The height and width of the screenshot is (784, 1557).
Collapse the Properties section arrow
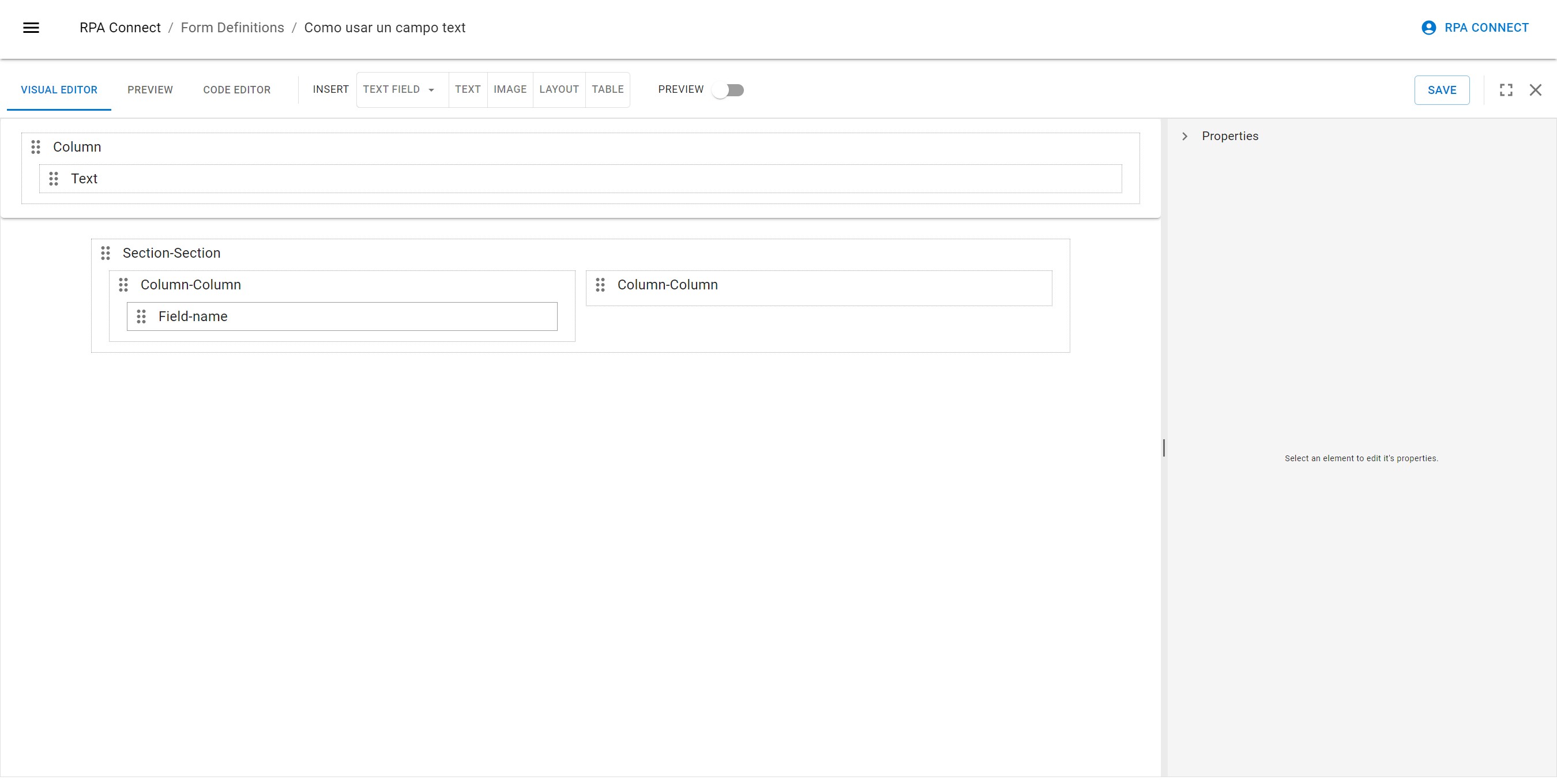coord(1184,136)
